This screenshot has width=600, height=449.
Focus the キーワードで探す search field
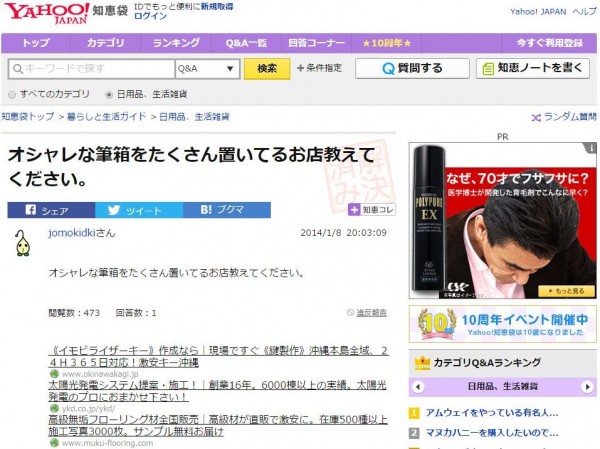90,69
